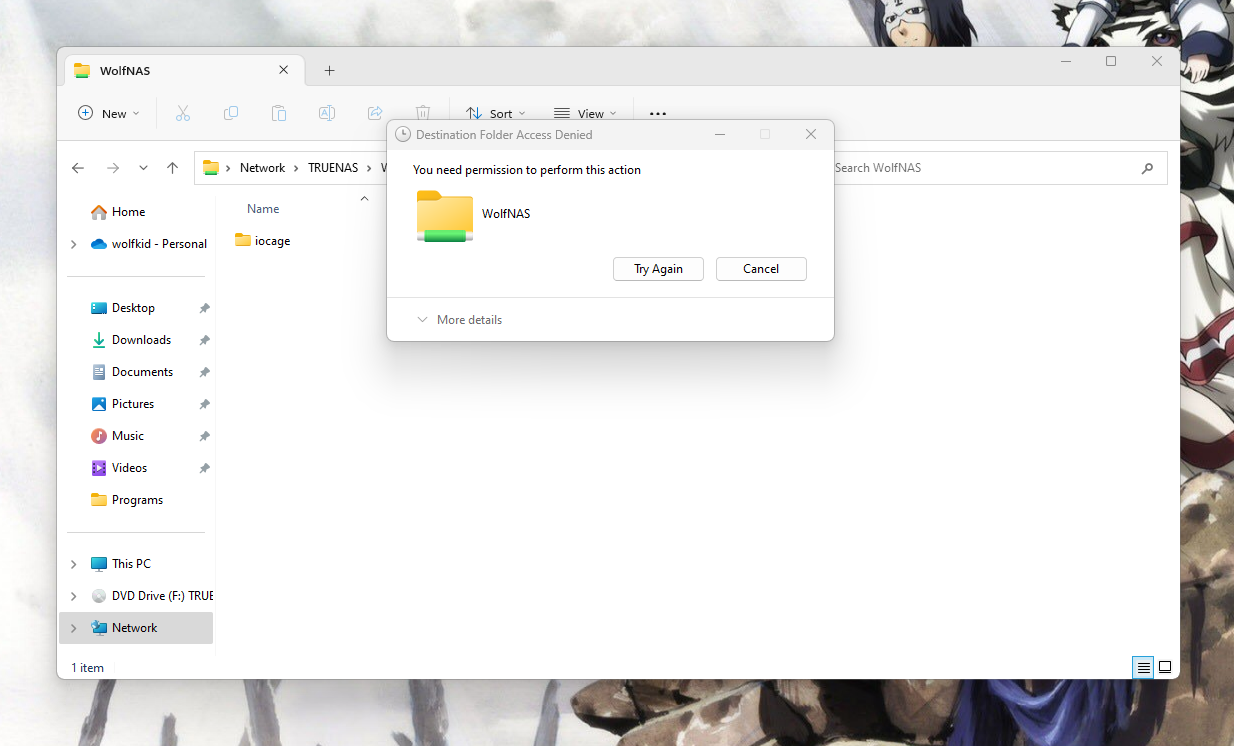1234x746 pixels.
Task: Select the TRUENAS breadcrumb
Action: (x=333, y=168)
